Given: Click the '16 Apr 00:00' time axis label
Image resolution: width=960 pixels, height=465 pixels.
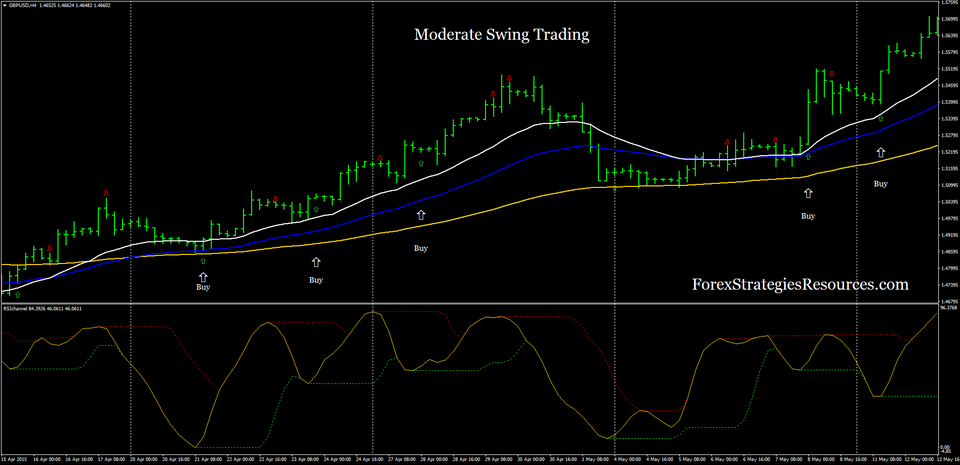Looking at the screenshot, I should pyautogui.click(x=45, y=458).
